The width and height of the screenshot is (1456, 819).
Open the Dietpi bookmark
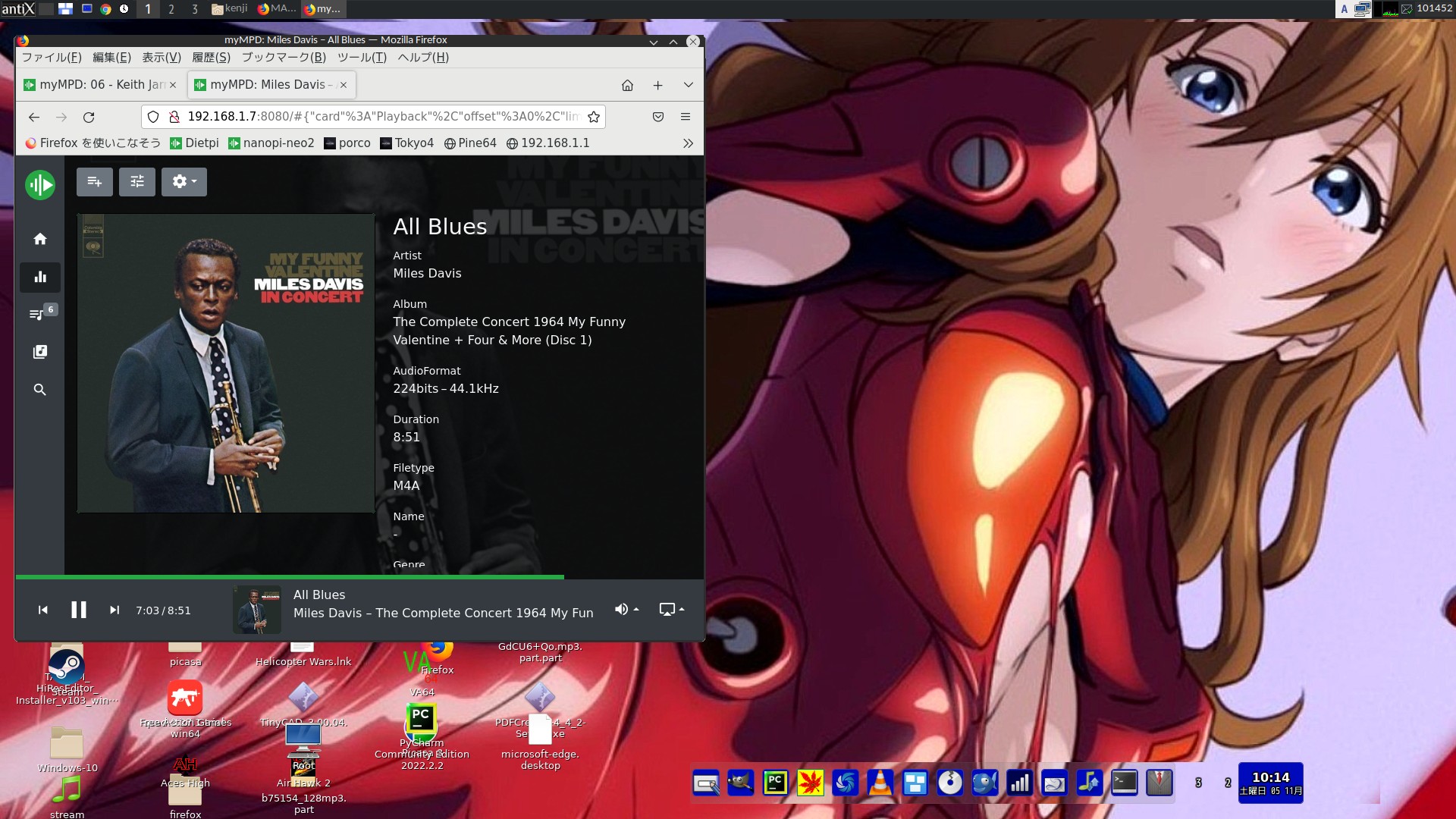click(x=194, y=143)
